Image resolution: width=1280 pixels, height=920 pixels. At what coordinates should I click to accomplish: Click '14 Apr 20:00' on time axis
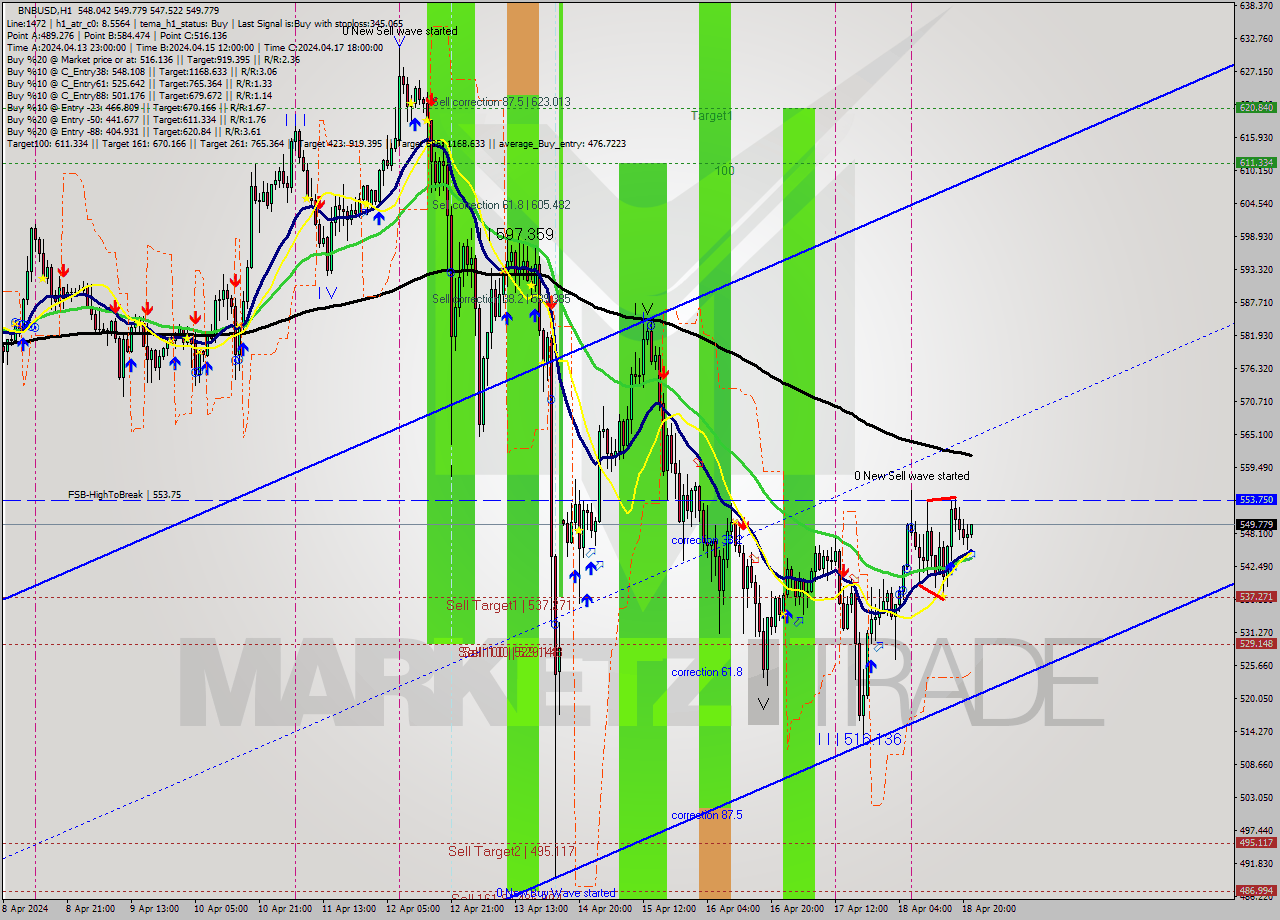click(x=604, y=909)
